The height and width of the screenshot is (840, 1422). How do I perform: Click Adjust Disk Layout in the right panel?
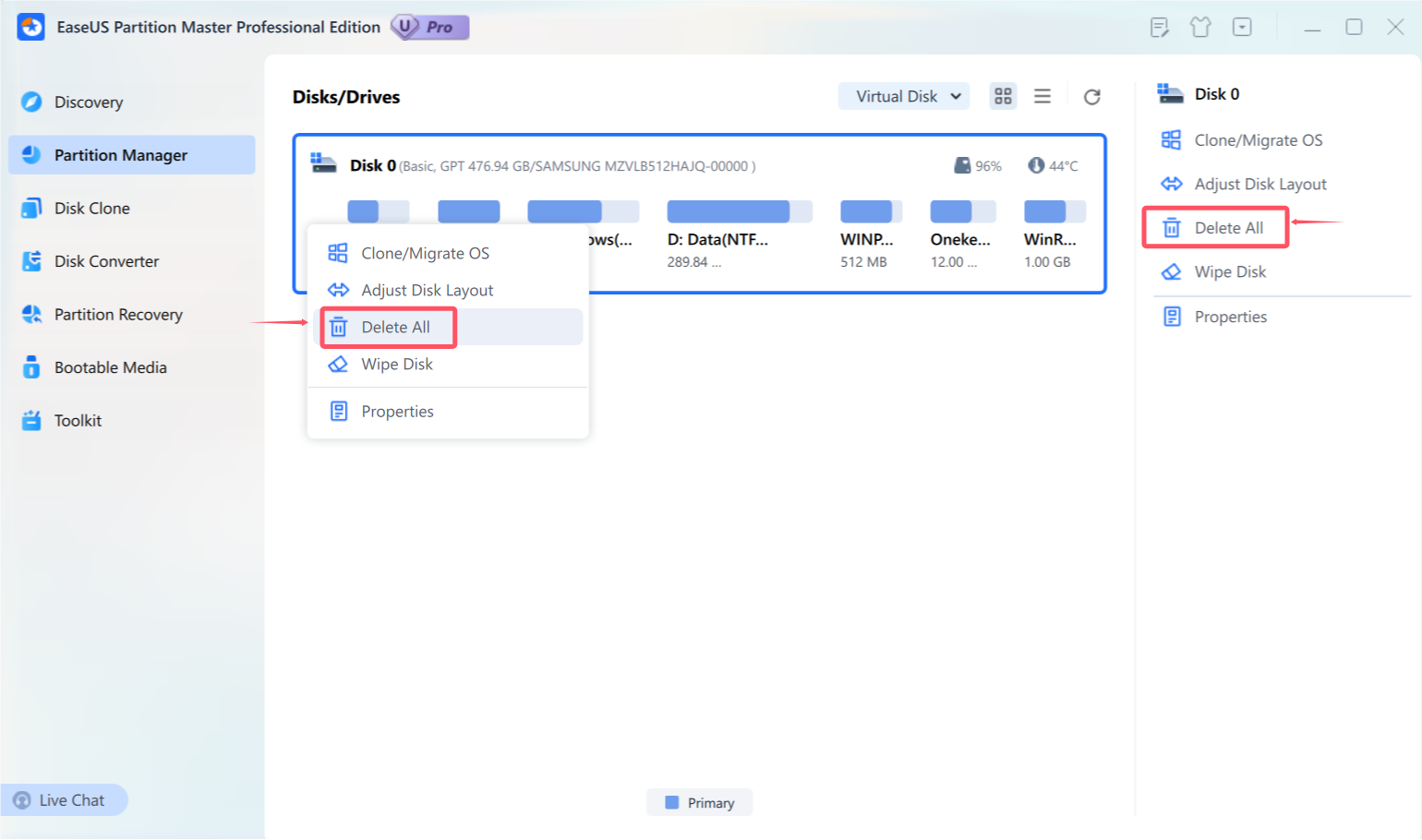[x=1244, y=185]
